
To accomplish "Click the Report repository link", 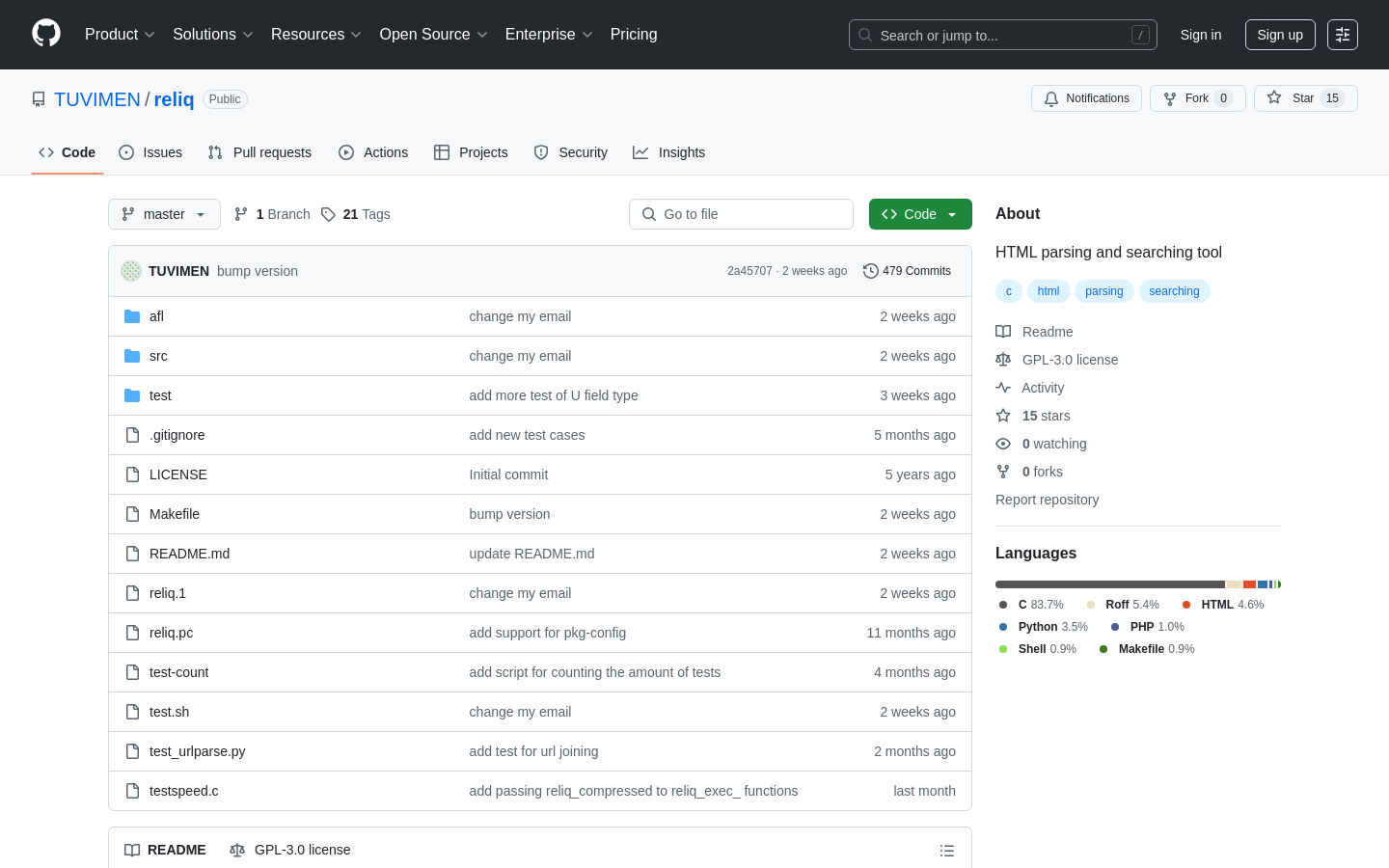I will [1047, 500].
